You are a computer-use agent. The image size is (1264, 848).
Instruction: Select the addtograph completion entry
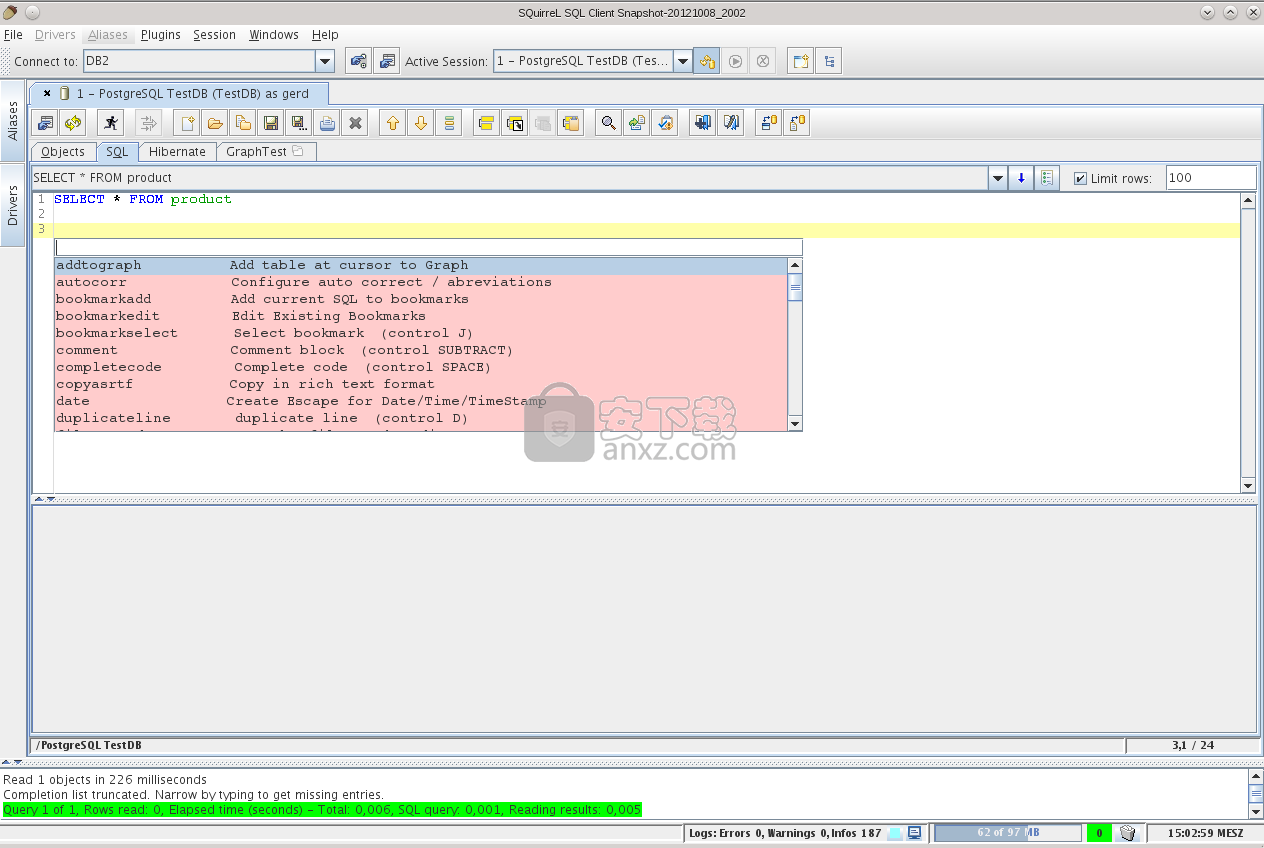click(421, 266)
